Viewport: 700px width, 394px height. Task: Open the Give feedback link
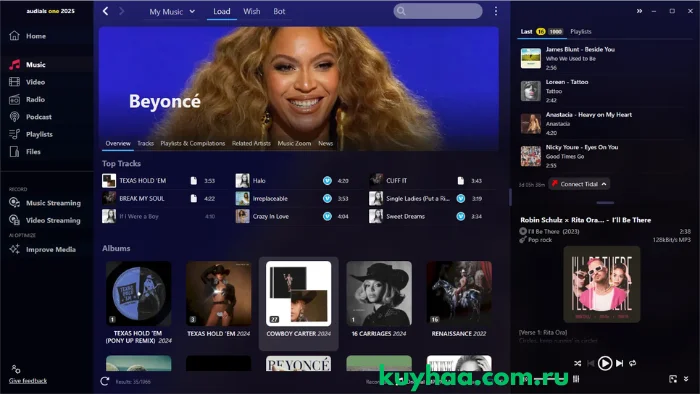click(x=28, y=381)
